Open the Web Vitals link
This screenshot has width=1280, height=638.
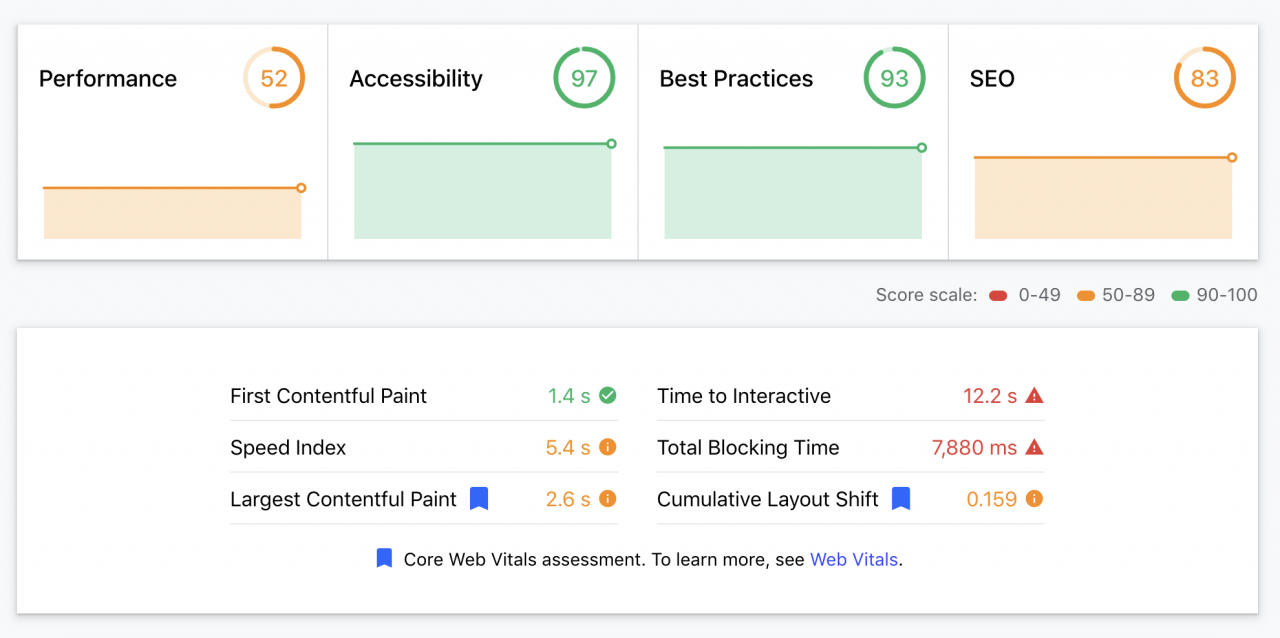pos(854,560)
